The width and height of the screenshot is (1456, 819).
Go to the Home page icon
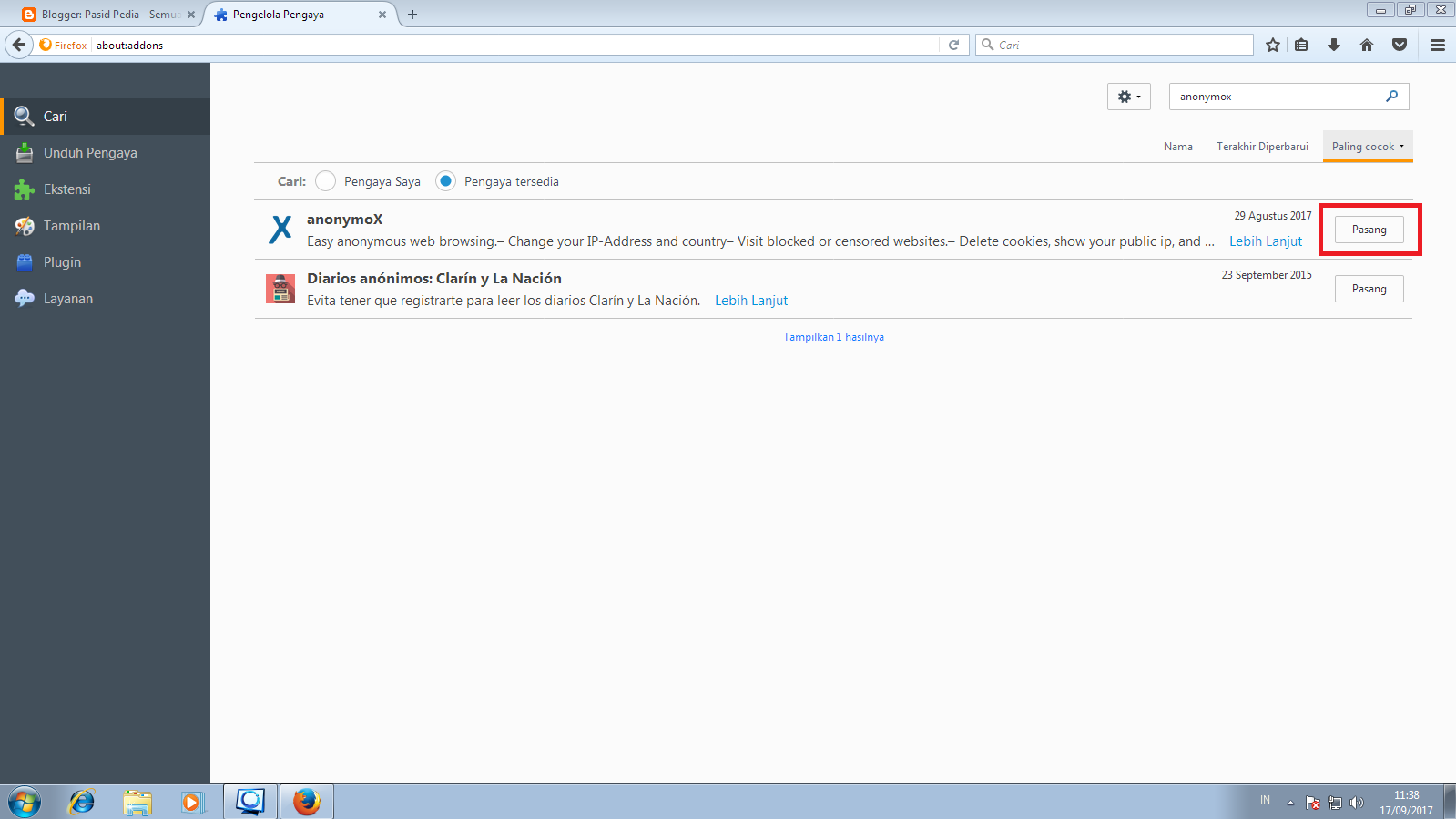pos(1367,45)
